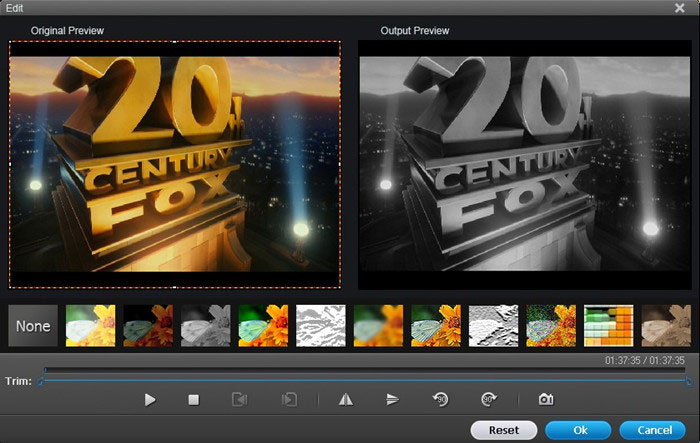Apply the dark contrast butterfly effect thumbnail

tap(148, 326)
